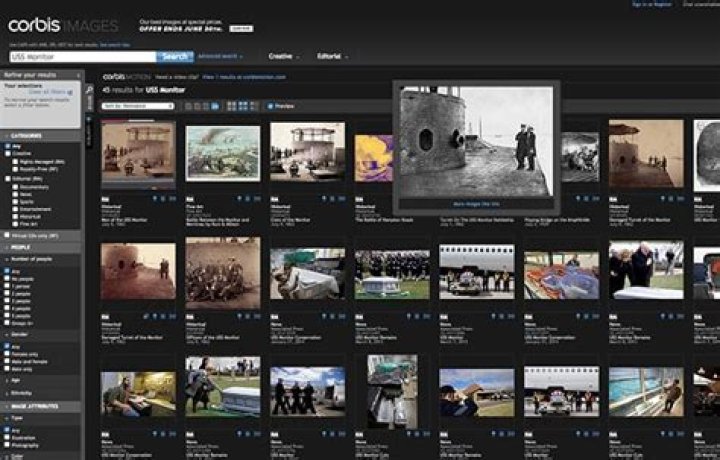Click the white button on June offer banner
Screen dimensions: 720x460
coord(241,28)
